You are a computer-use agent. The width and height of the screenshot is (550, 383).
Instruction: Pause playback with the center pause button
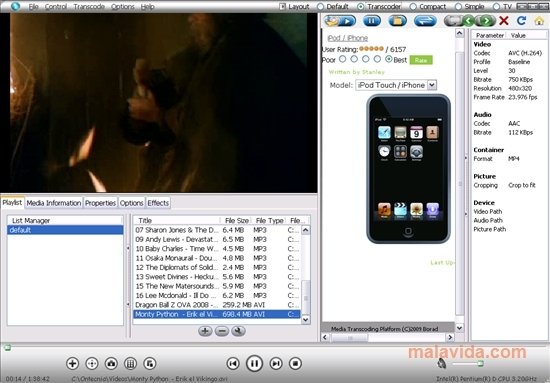(x=254, y=363)
